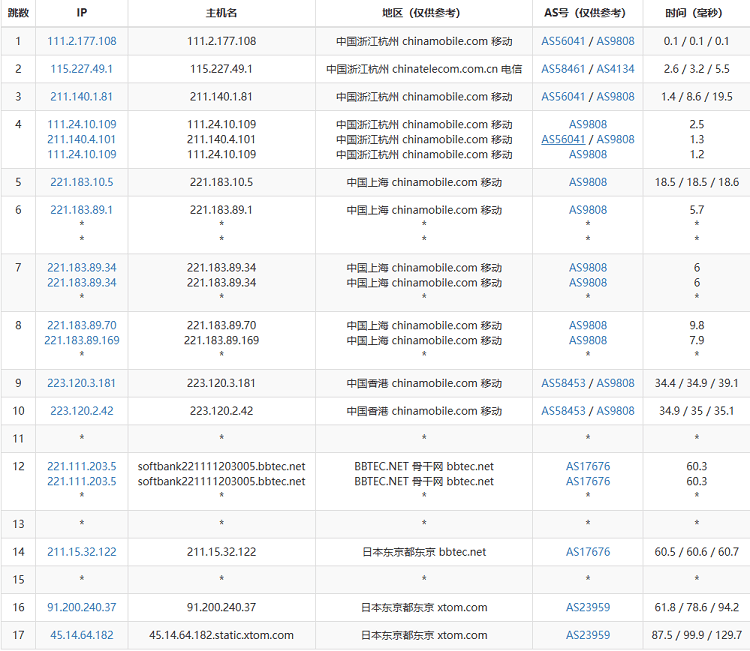Select region text 中国浙江杭州 chinatelecom.com.cn 电信
The image size is (750, 651).
[424, 69]
